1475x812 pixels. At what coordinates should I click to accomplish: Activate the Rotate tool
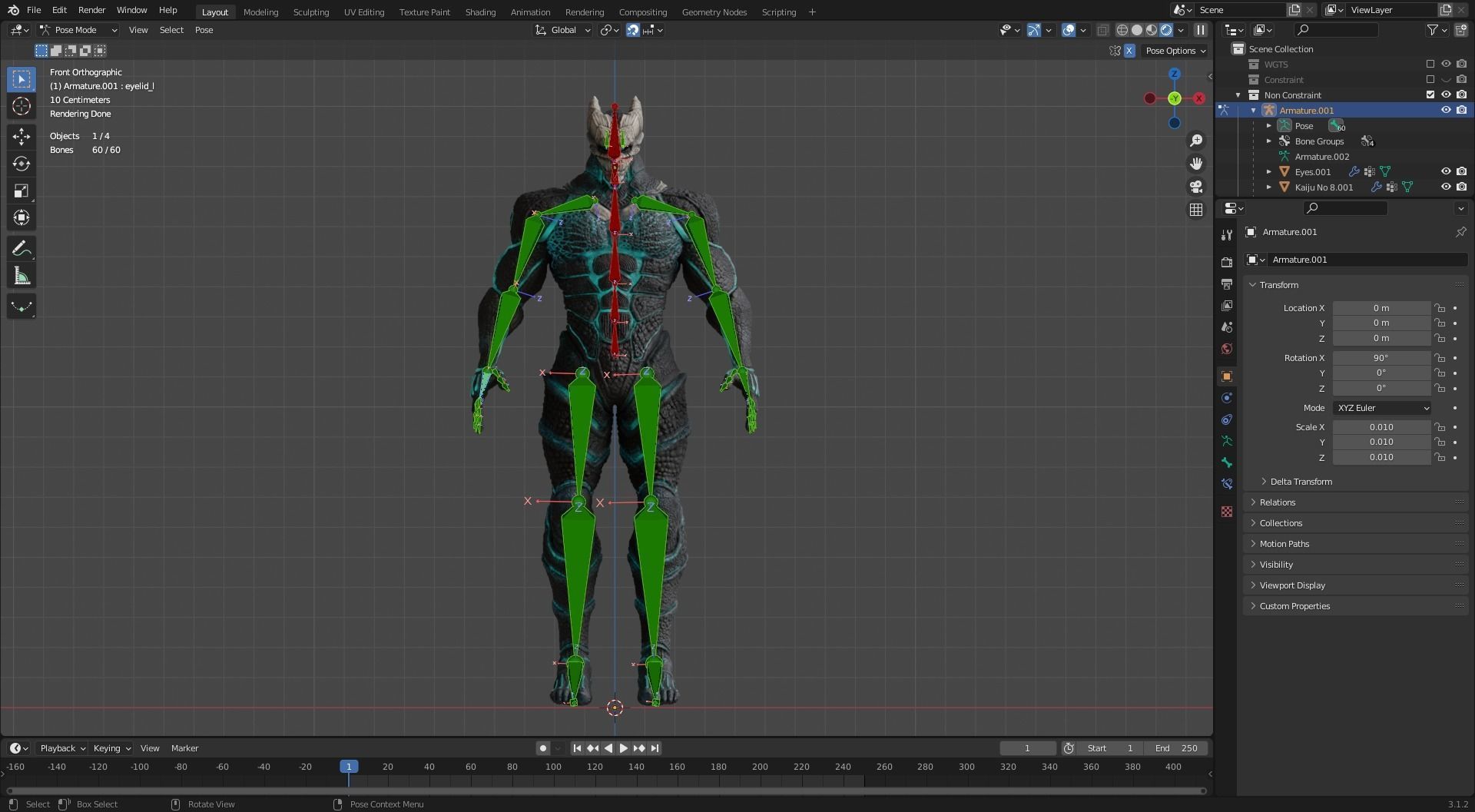tap(22, 164)
